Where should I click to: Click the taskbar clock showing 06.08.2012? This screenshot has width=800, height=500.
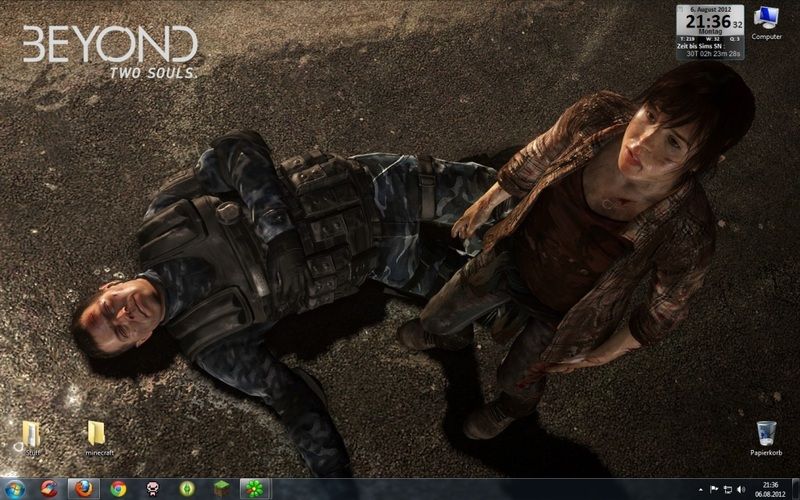(x=770, y=489)
